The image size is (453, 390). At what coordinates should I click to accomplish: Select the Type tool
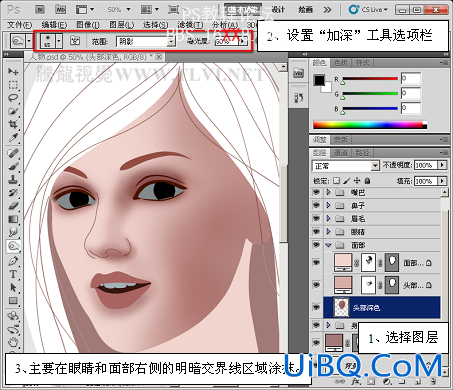[13, 274]
